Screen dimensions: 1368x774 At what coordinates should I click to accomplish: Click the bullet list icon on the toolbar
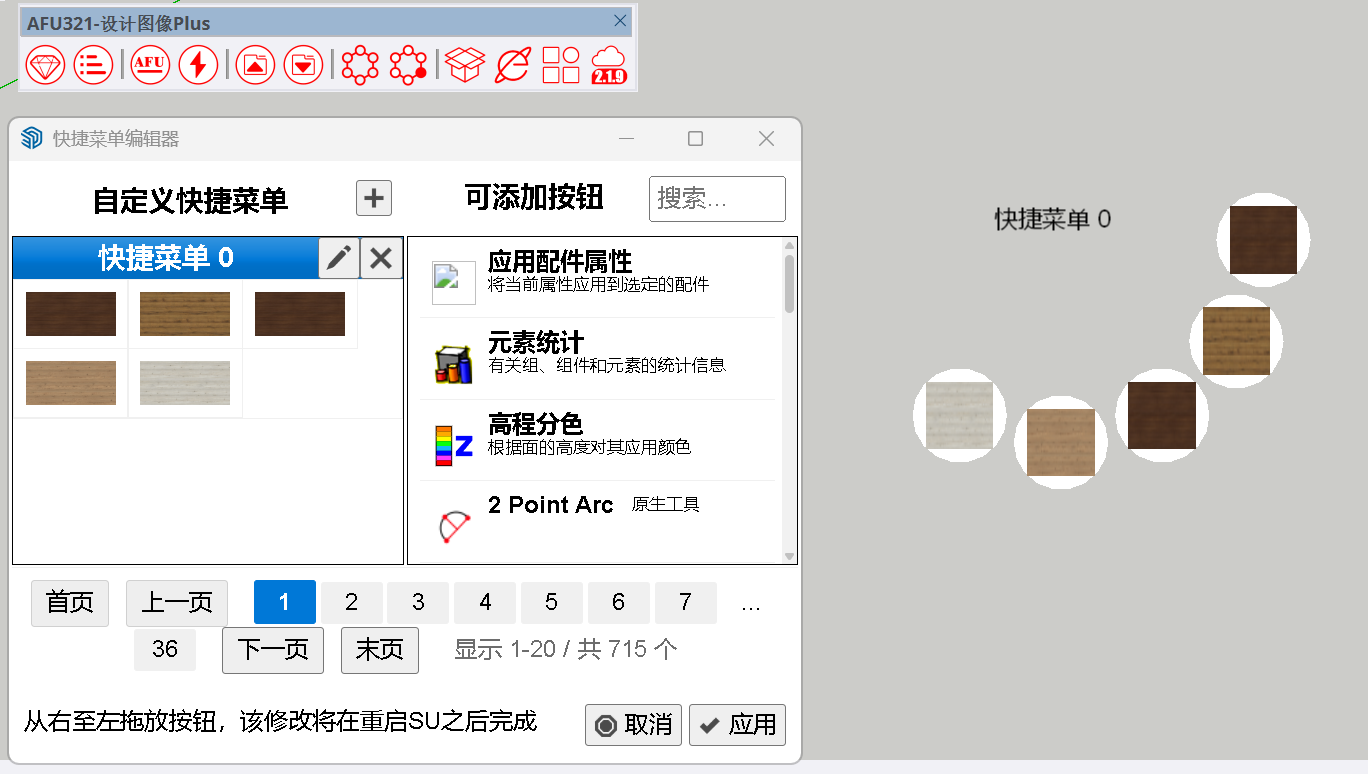(x=94, y=64)
